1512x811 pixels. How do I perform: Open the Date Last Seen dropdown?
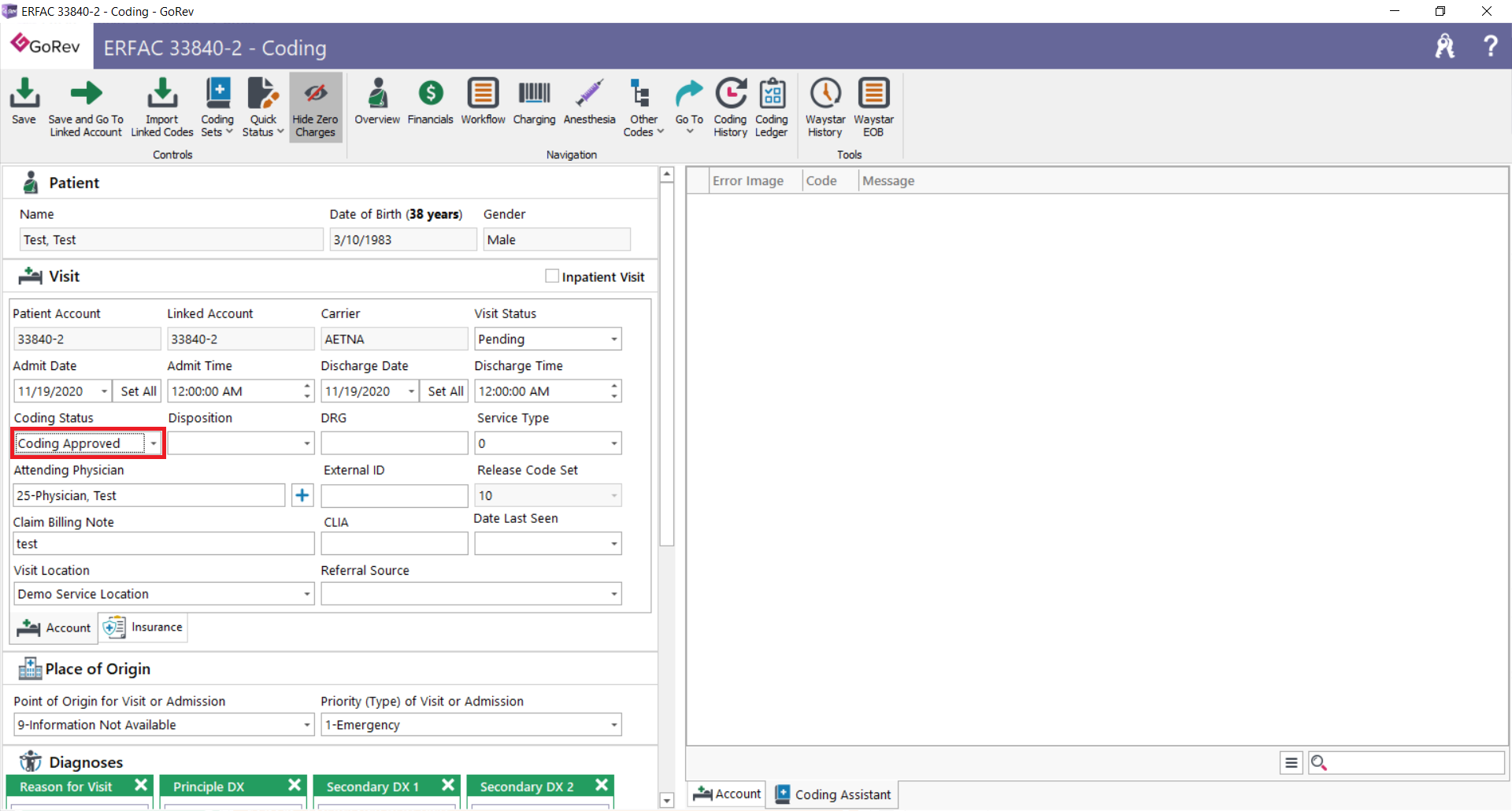click(x=614, y=544)
